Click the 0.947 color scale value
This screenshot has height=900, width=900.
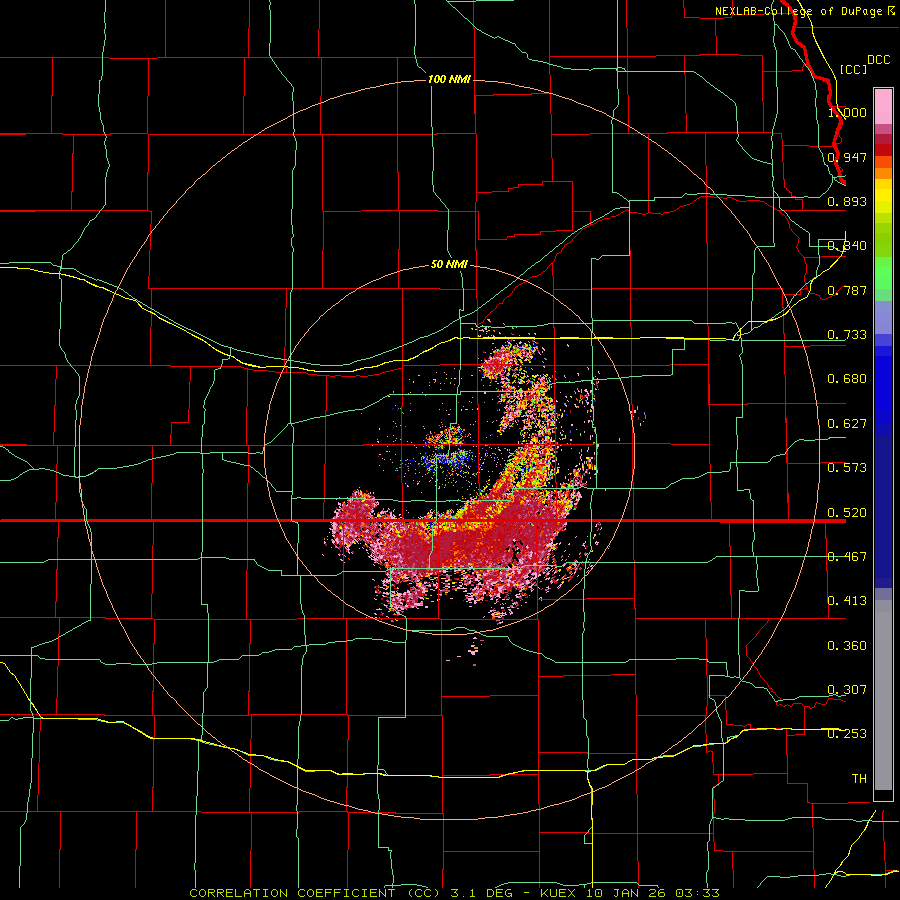[847, 157]
